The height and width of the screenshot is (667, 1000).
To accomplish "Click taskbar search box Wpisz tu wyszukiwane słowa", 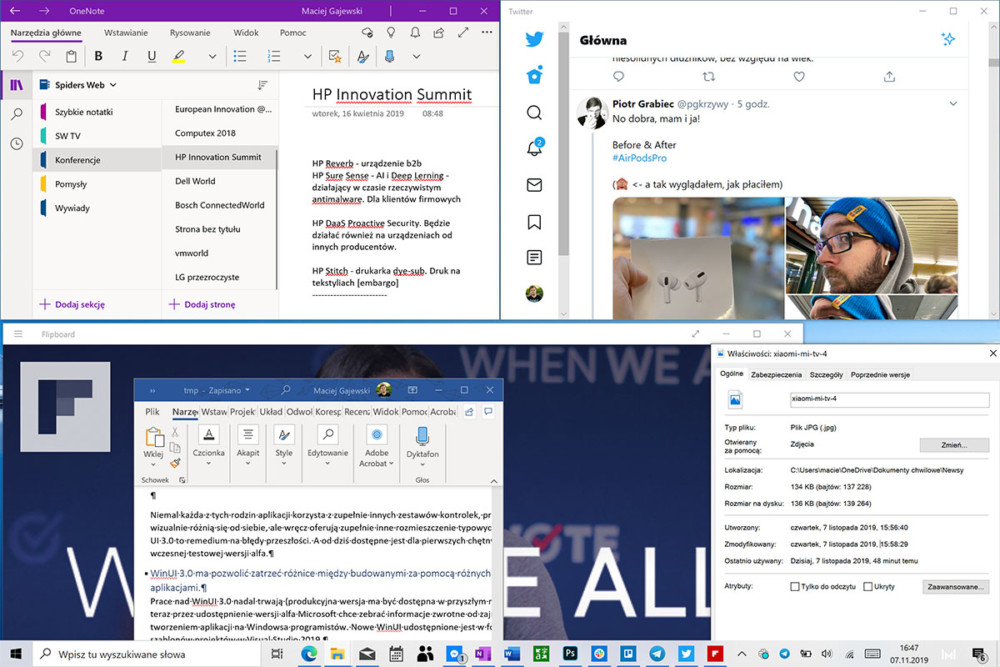I will (x=147, y=654).
